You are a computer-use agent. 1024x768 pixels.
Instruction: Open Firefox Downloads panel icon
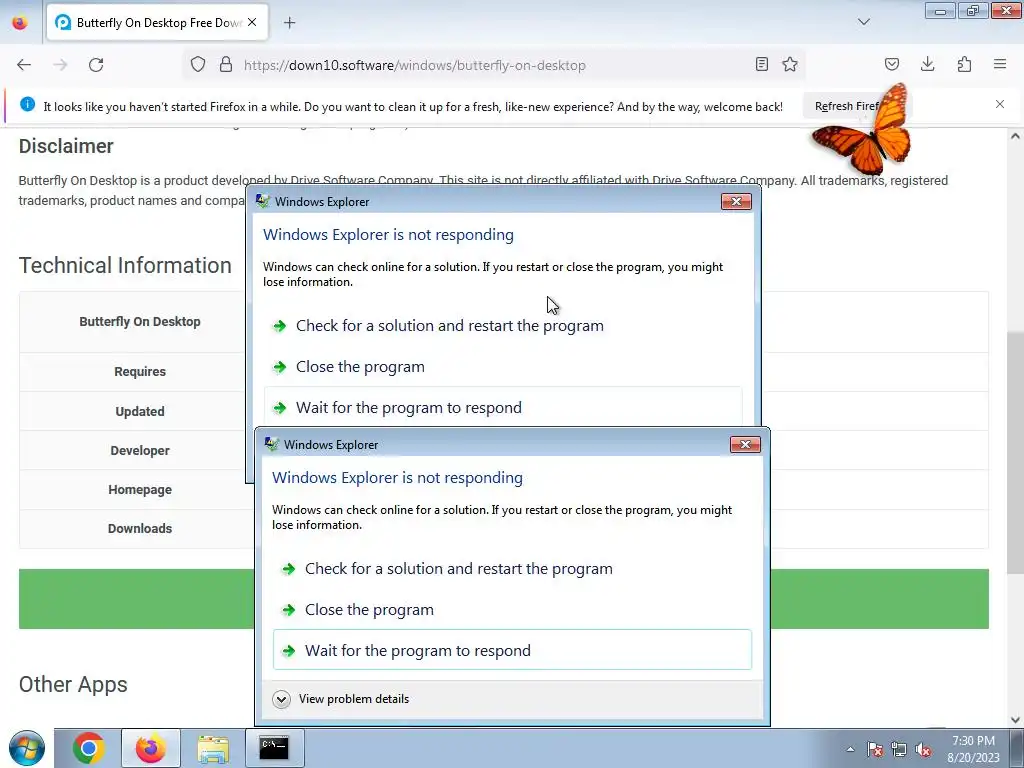[x=927, y=64]
